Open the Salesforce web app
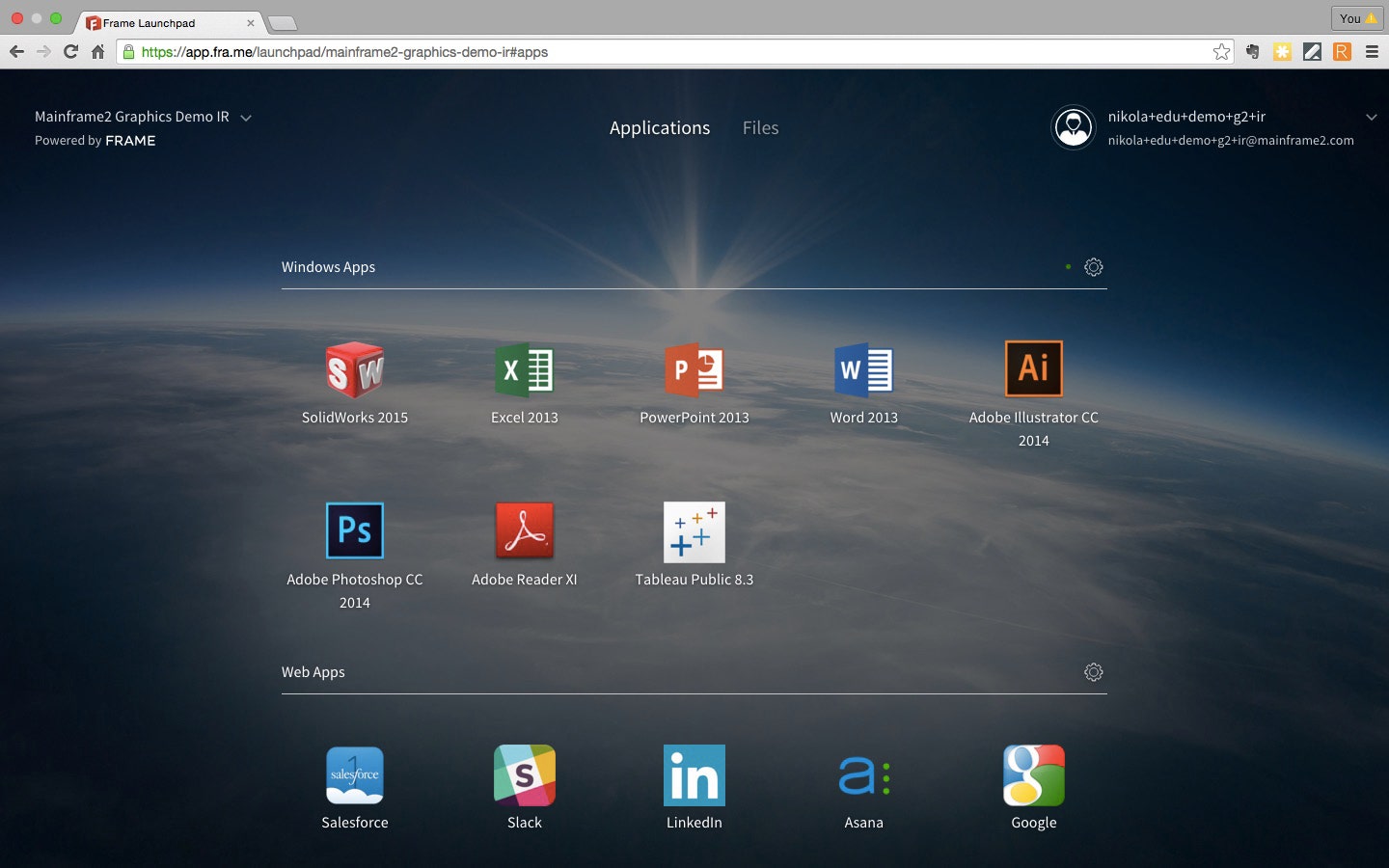 click(355, 775)
